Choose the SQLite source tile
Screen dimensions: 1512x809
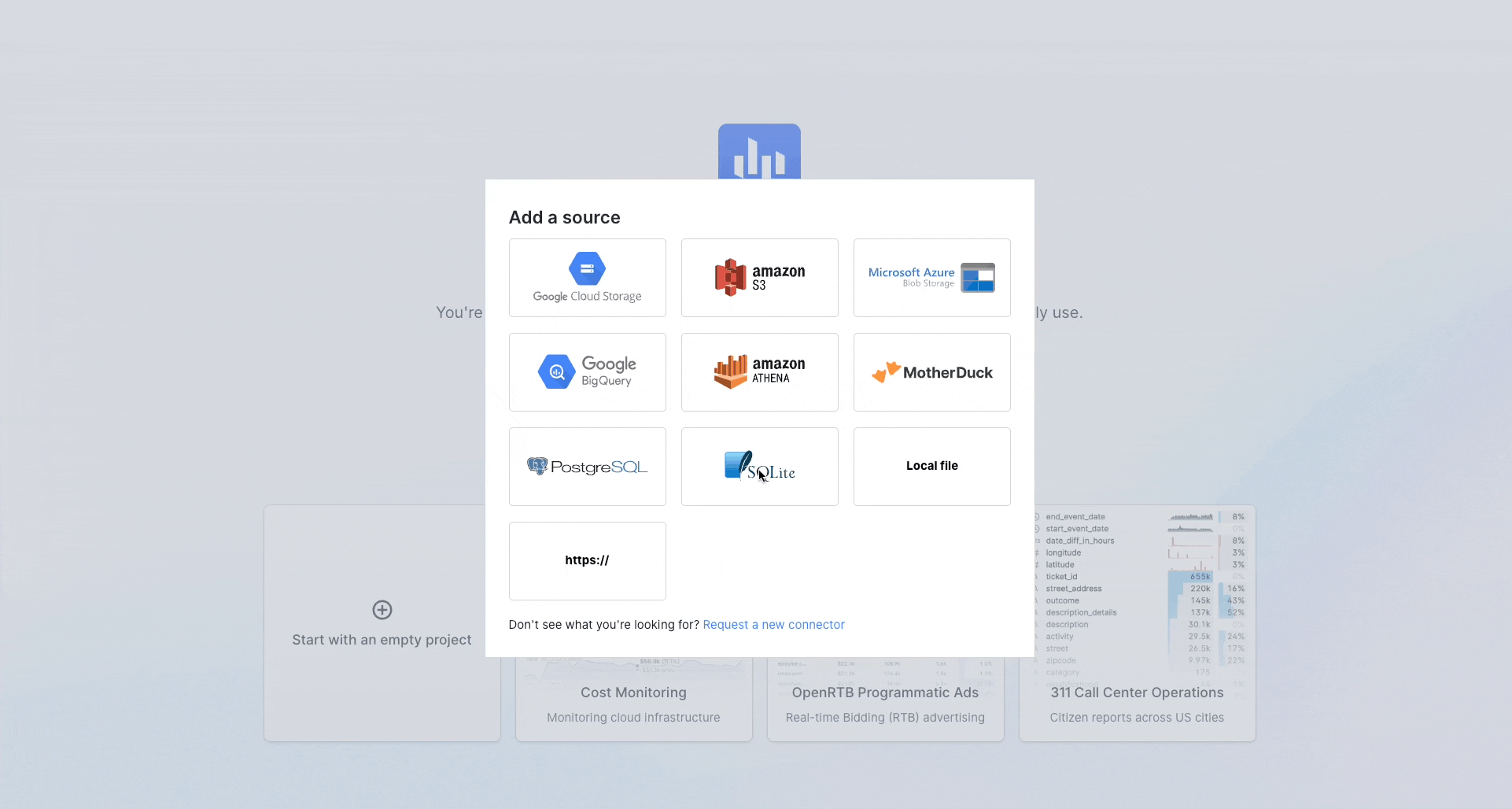click(x=759, y=467)
